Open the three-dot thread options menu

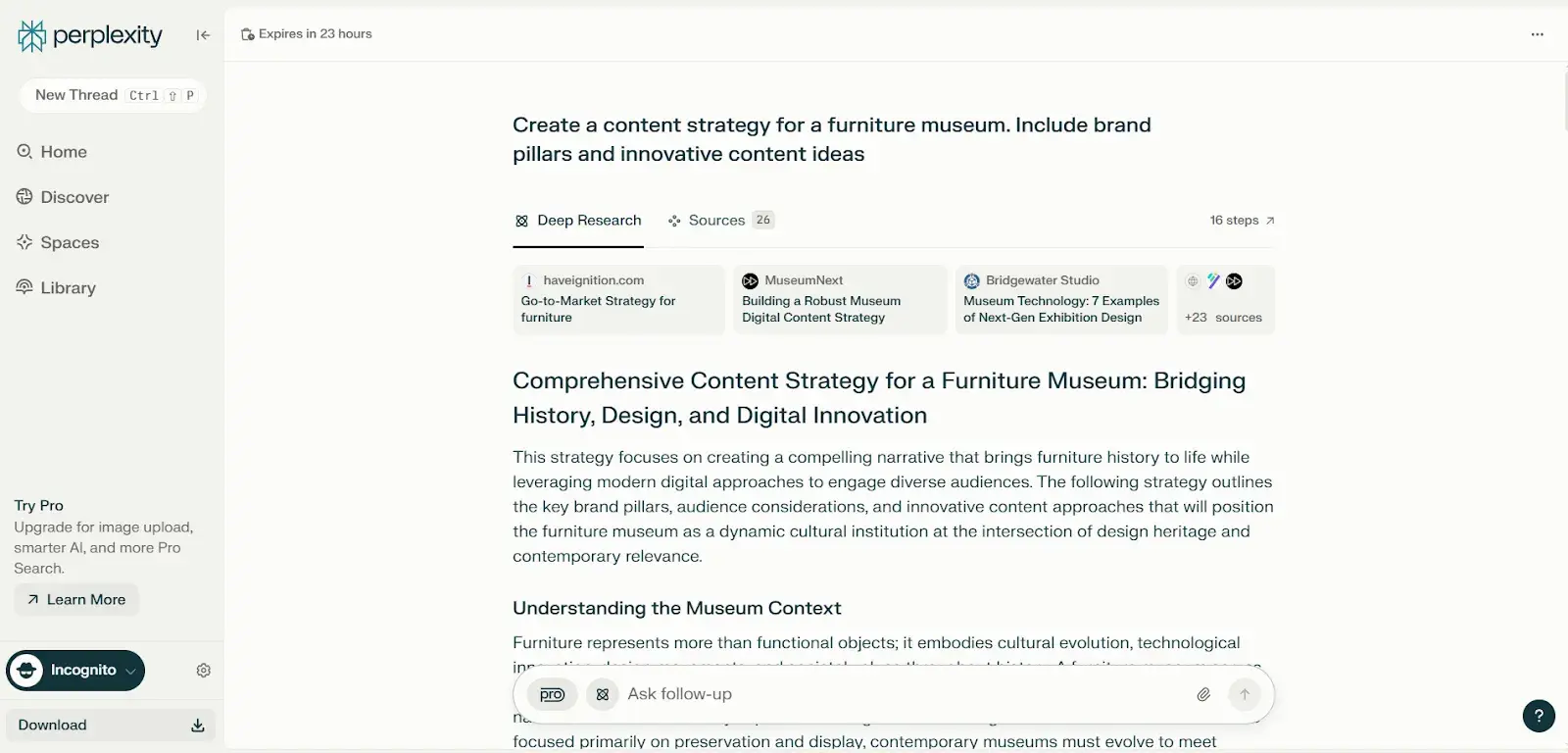point(1537,34)
